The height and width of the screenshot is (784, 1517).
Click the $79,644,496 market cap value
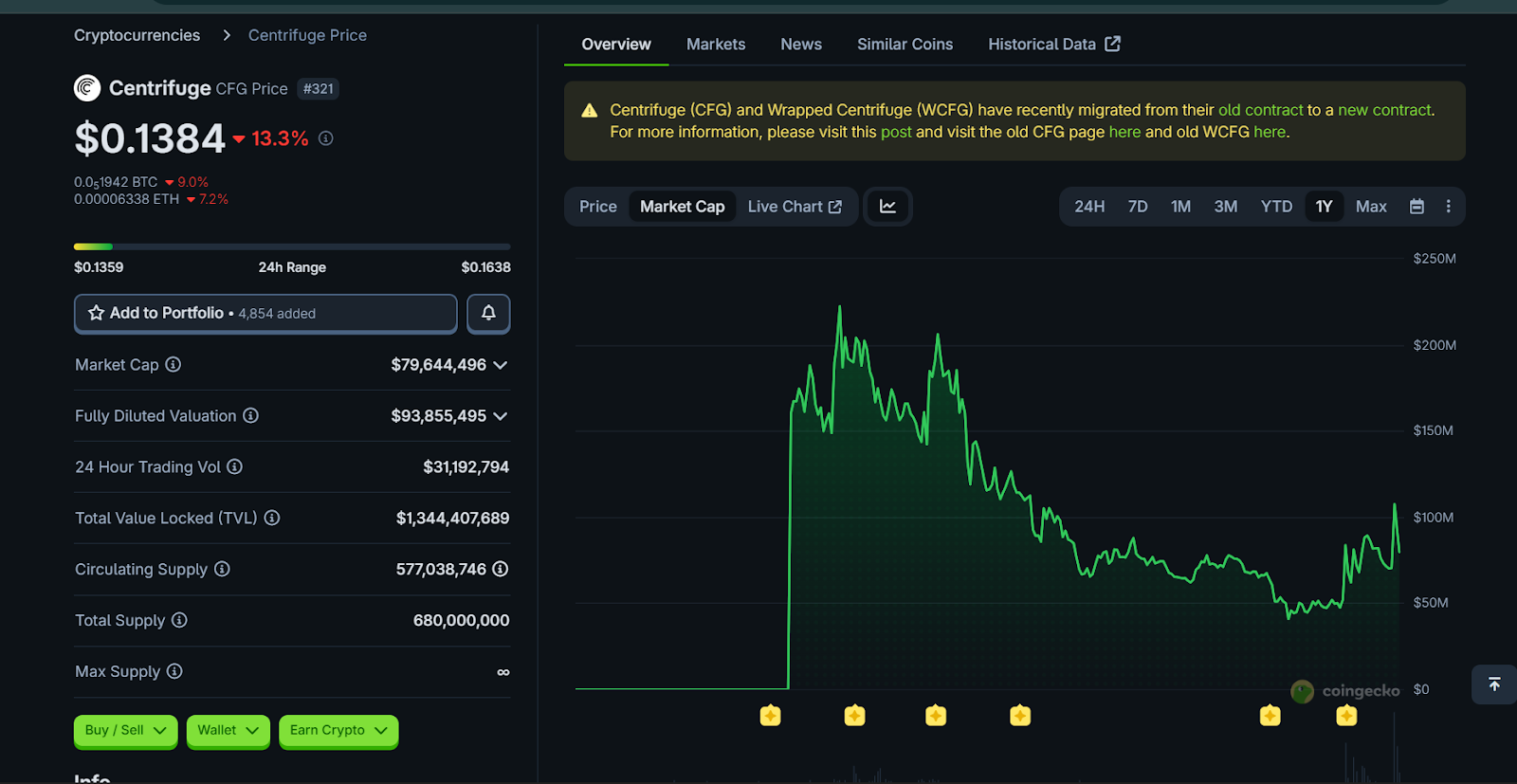click(x=438, y=365)
